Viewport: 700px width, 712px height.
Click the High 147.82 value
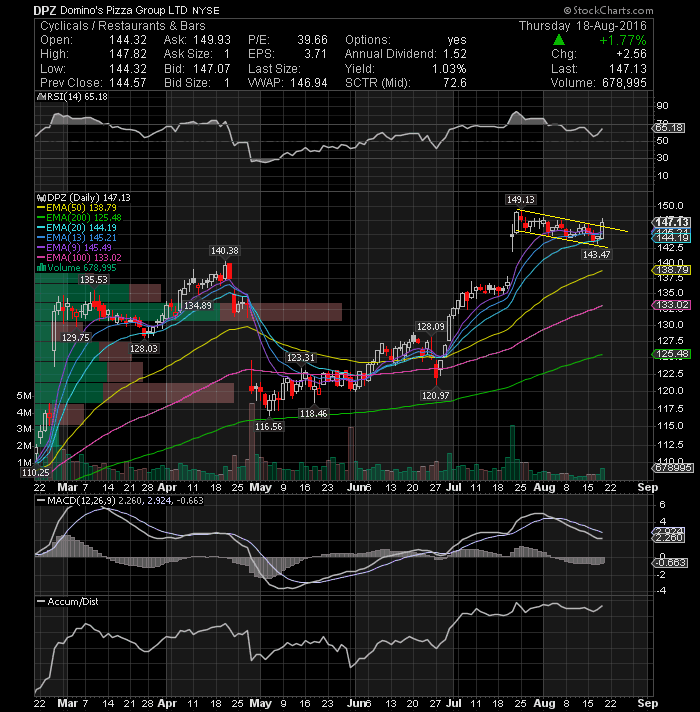[128, 54]
